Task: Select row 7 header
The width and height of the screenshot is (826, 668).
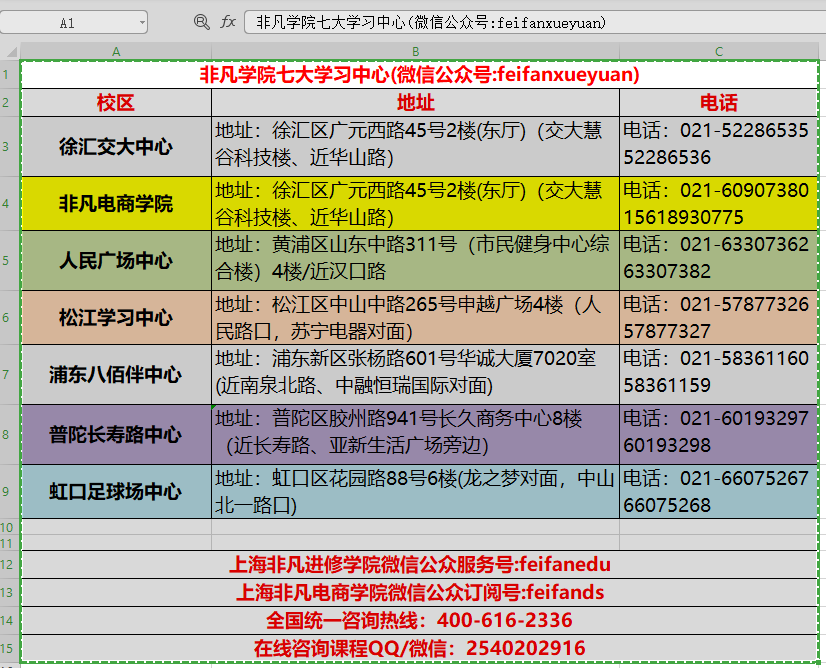Action: pos(9,375)
